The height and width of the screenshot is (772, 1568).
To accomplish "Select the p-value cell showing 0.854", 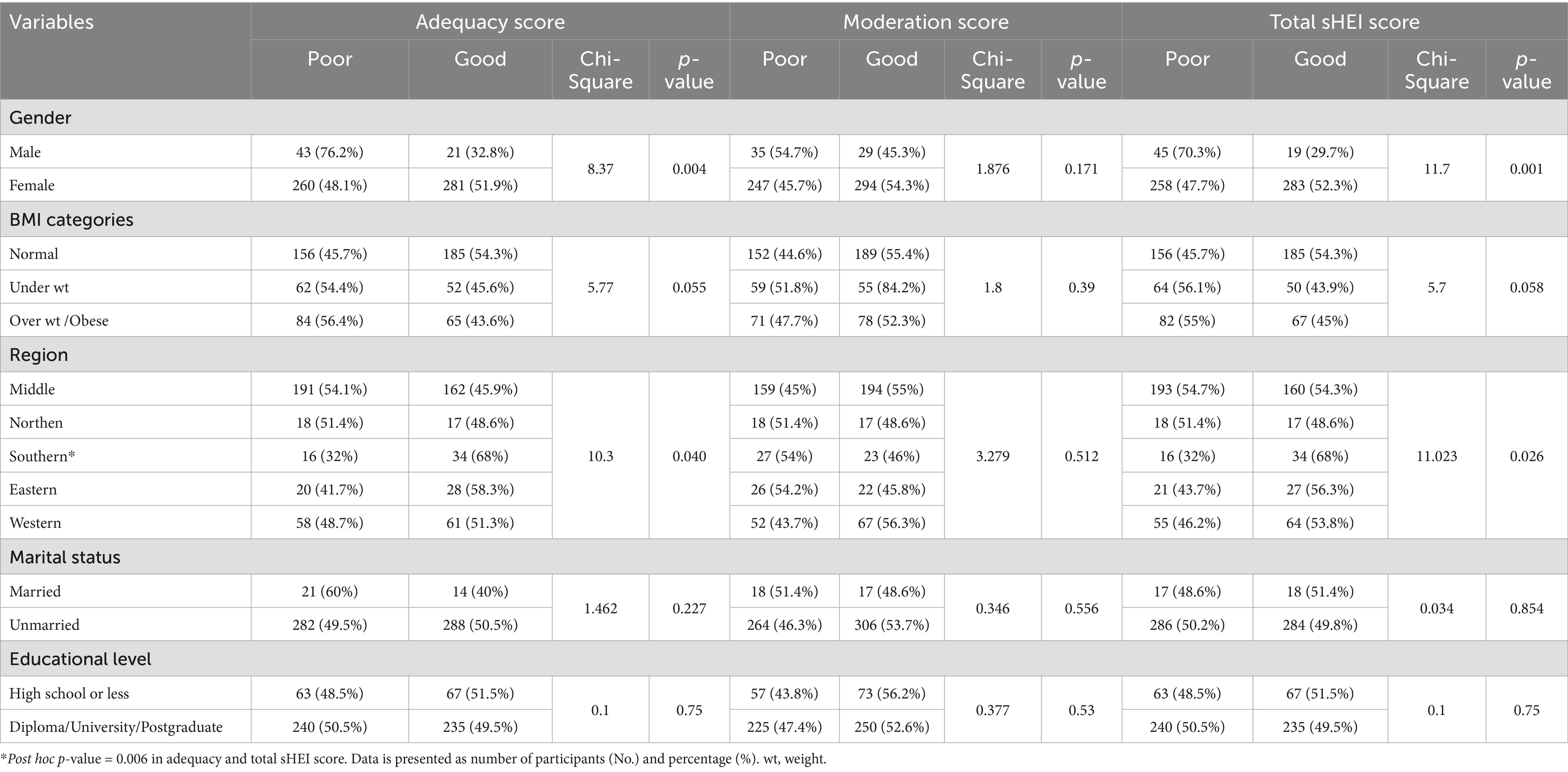I will point(1526,608).
